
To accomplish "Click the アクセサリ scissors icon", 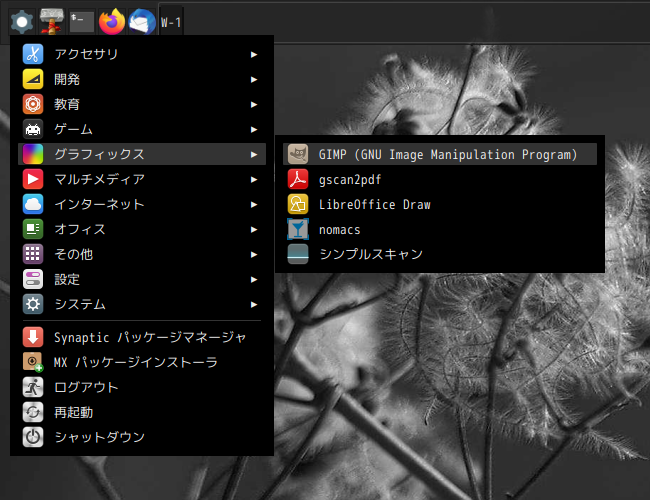I will (33, 54).
